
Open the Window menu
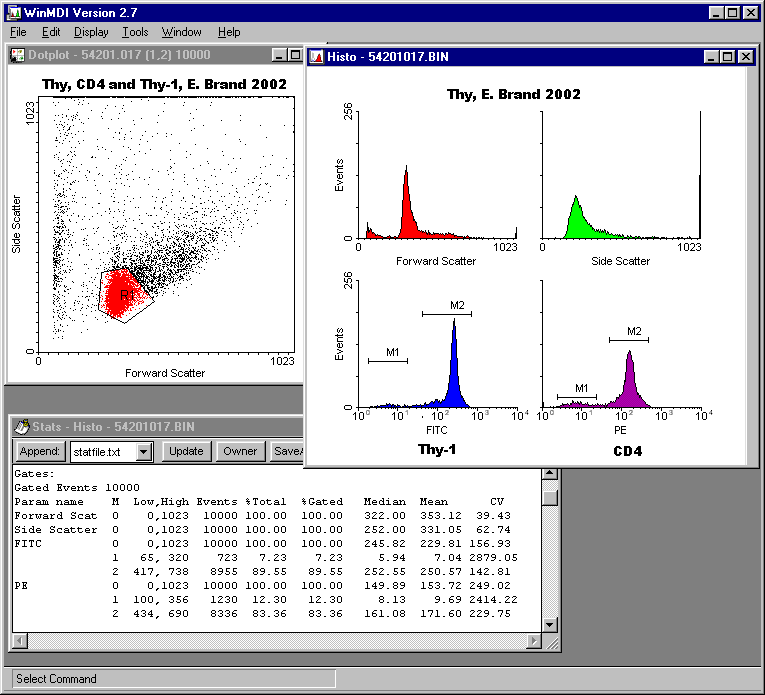(181, 32)
